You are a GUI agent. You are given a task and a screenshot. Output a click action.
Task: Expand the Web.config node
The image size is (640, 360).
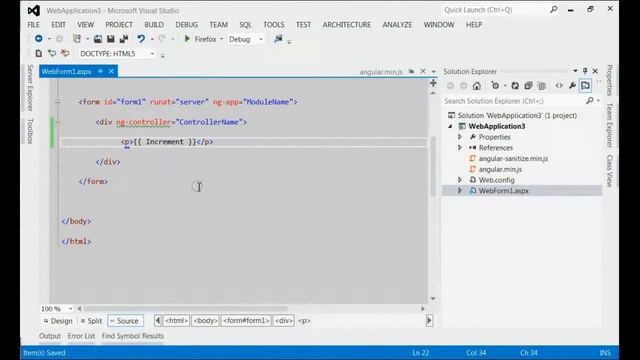[460, 180]
